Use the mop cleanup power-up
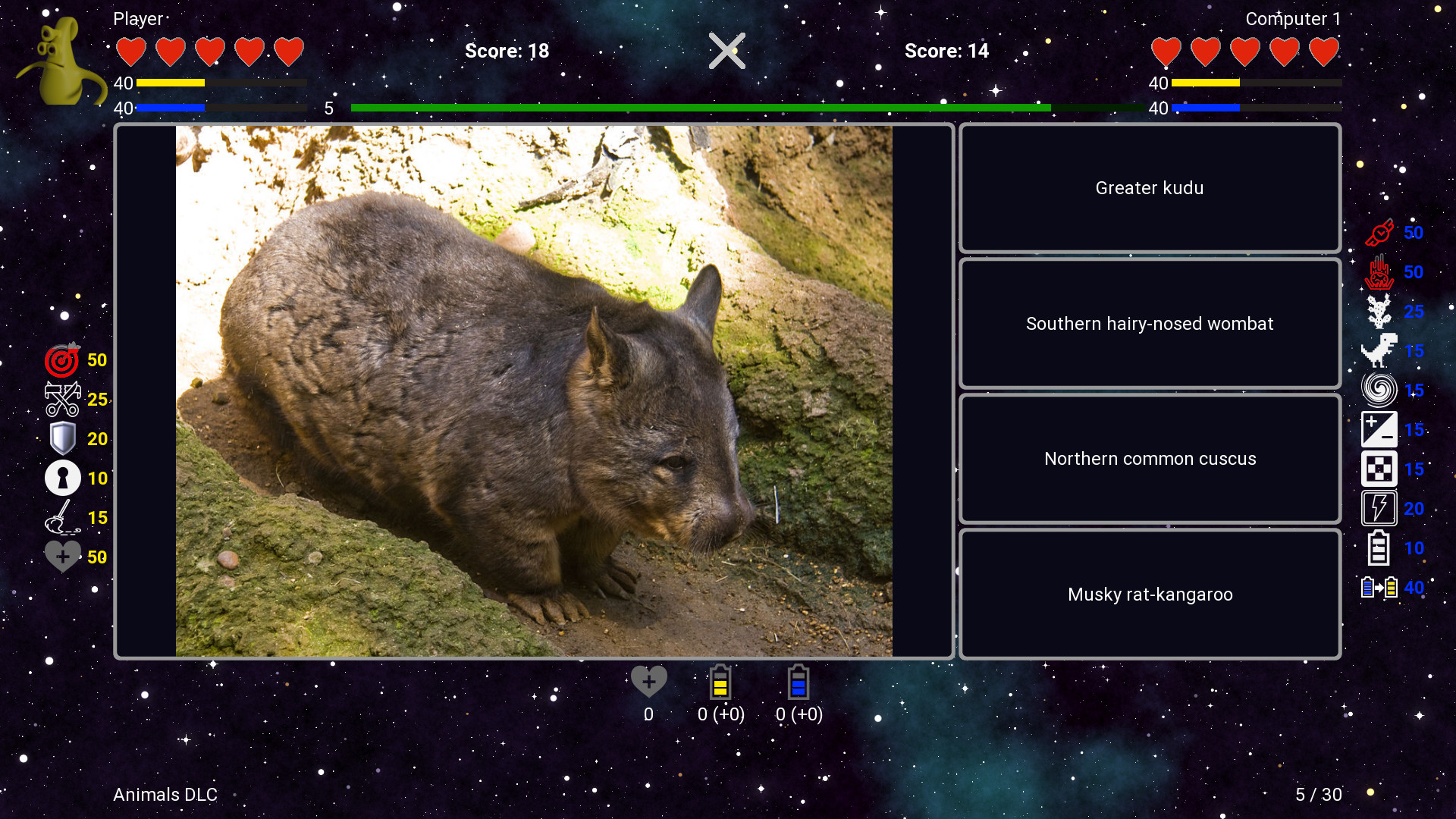The height and width of the screenshot is (819, 1456). [63, 517]
